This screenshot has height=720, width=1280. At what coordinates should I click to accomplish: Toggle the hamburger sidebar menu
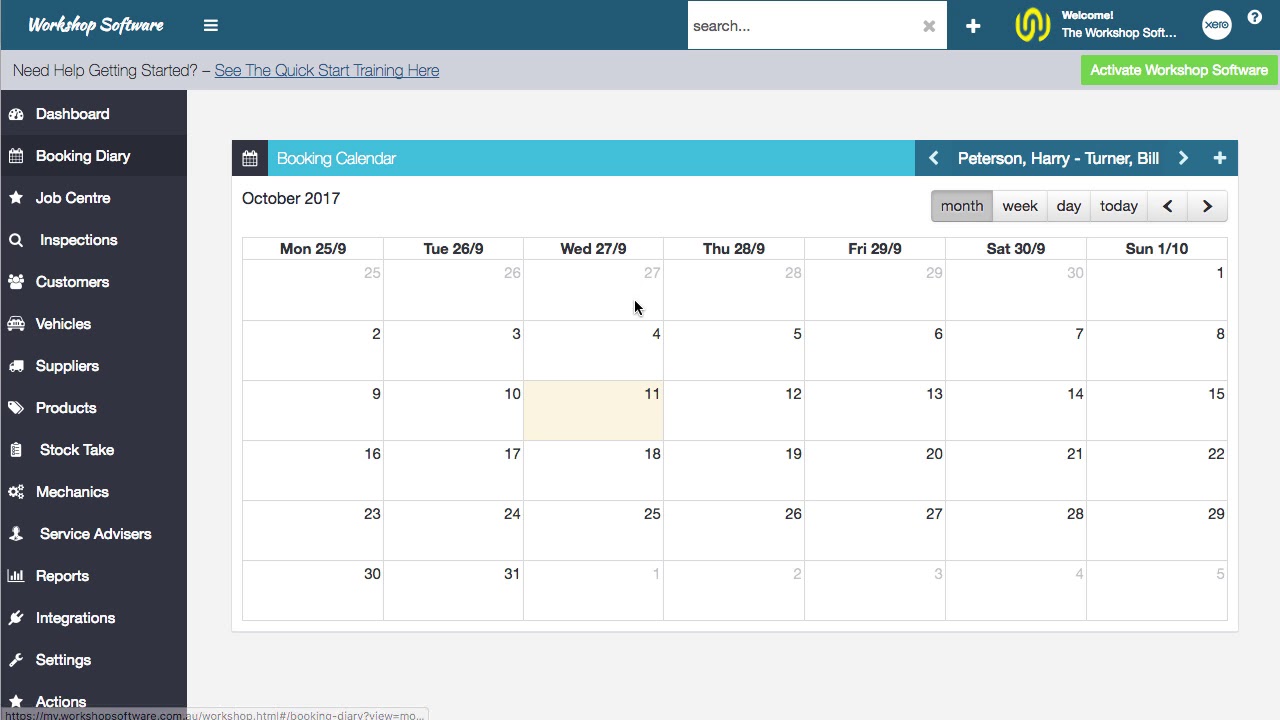click(210, 25)
